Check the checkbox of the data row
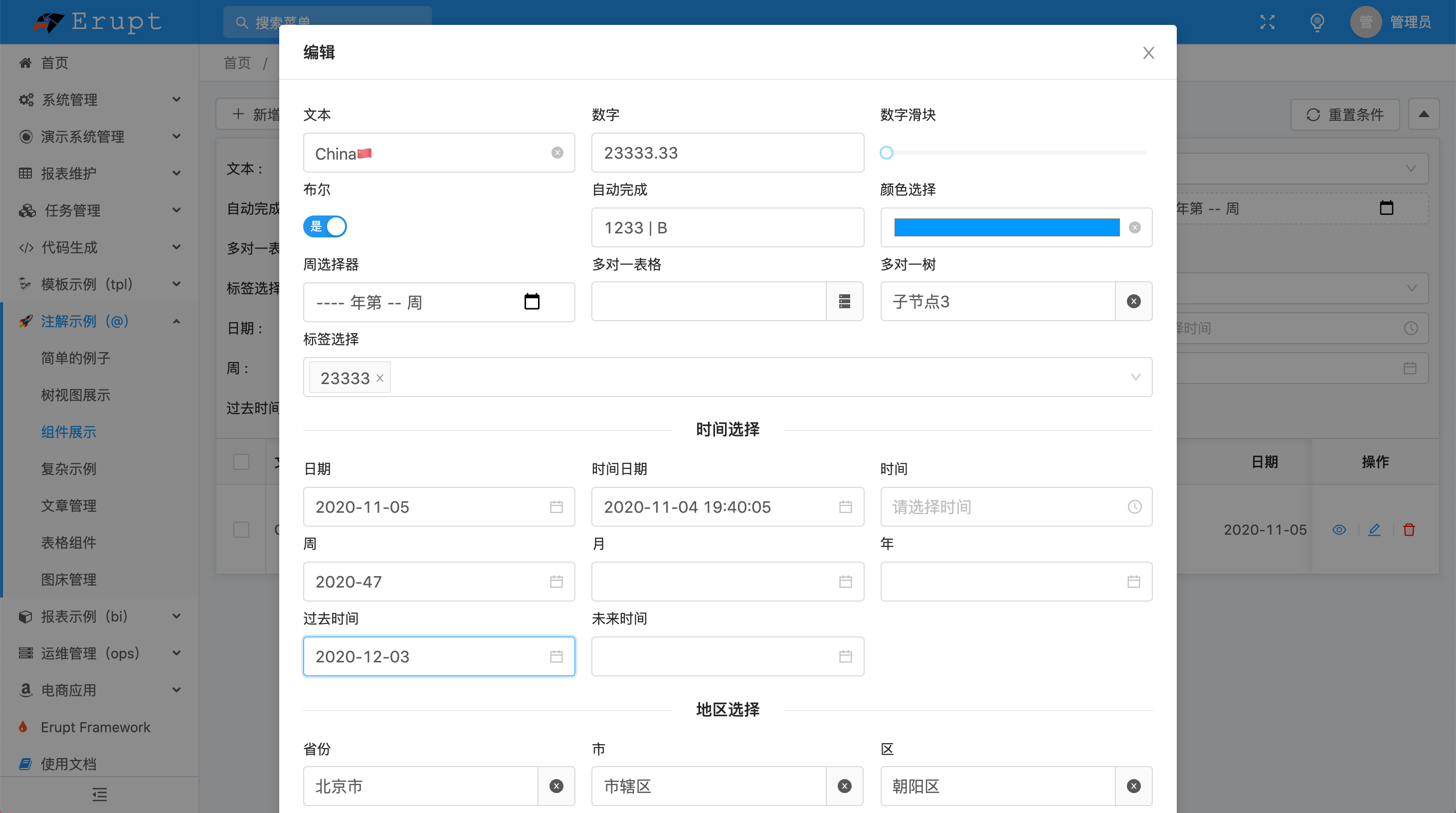Image resolution: width=1456 pixels, height=813 pixels. pyautogui.click(x=241, y=530)
